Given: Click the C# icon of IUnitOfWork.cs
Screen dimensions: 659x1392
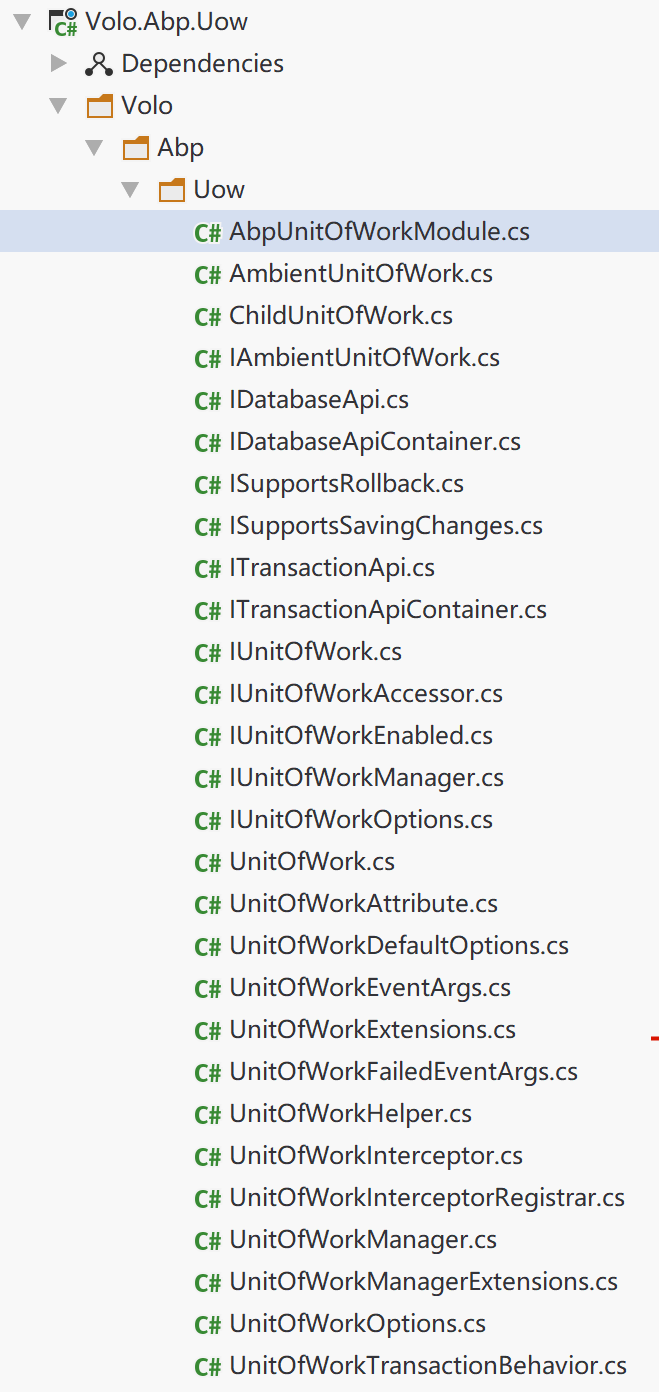Looking at the screenshot, I should pos(208,653).
